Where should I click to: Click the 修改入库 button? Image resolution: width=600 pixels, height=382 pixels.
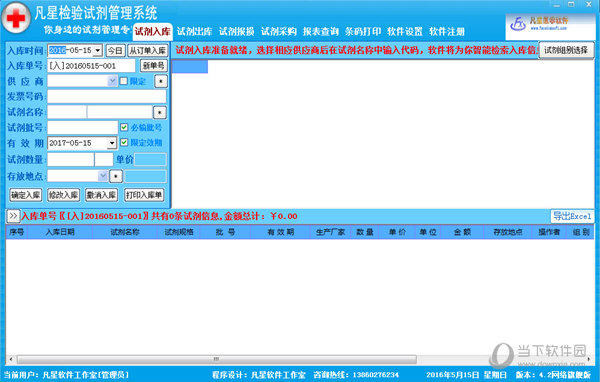pyautogui.click(x=64, y=195)
